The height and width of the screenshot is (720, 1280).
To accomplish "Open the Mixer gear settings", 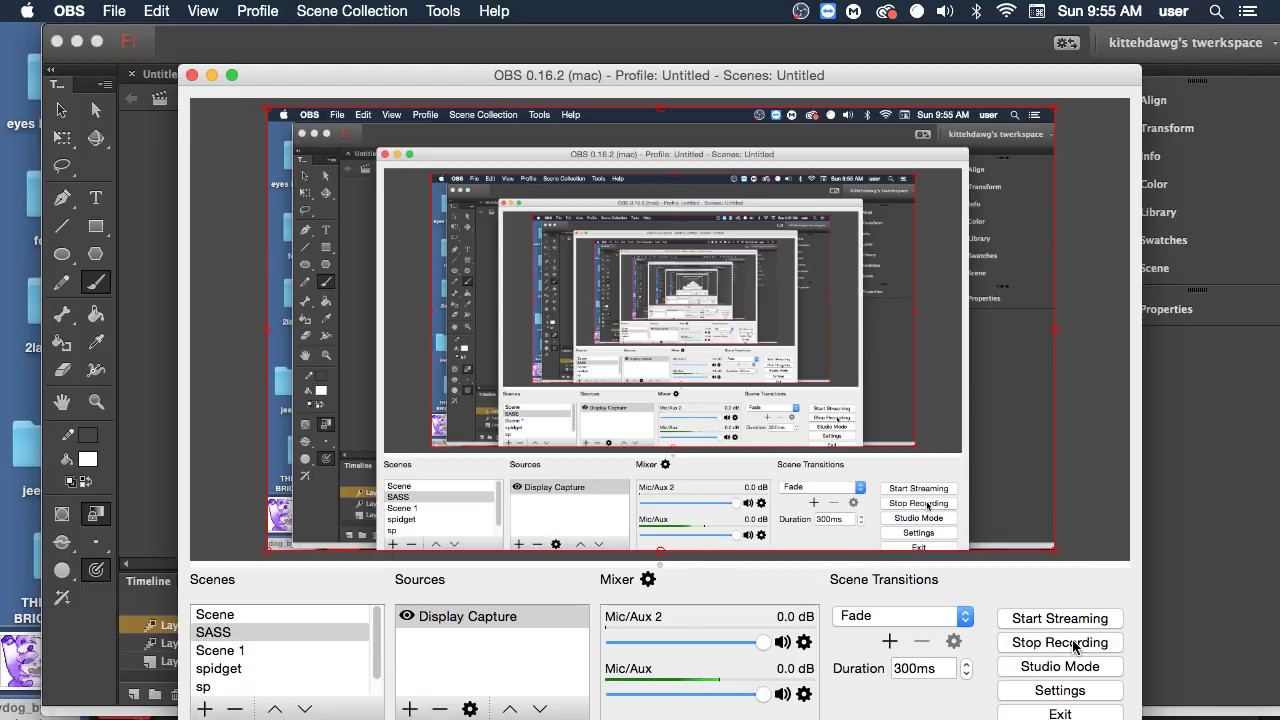I will pyautogui.click(x=648, y=579).
